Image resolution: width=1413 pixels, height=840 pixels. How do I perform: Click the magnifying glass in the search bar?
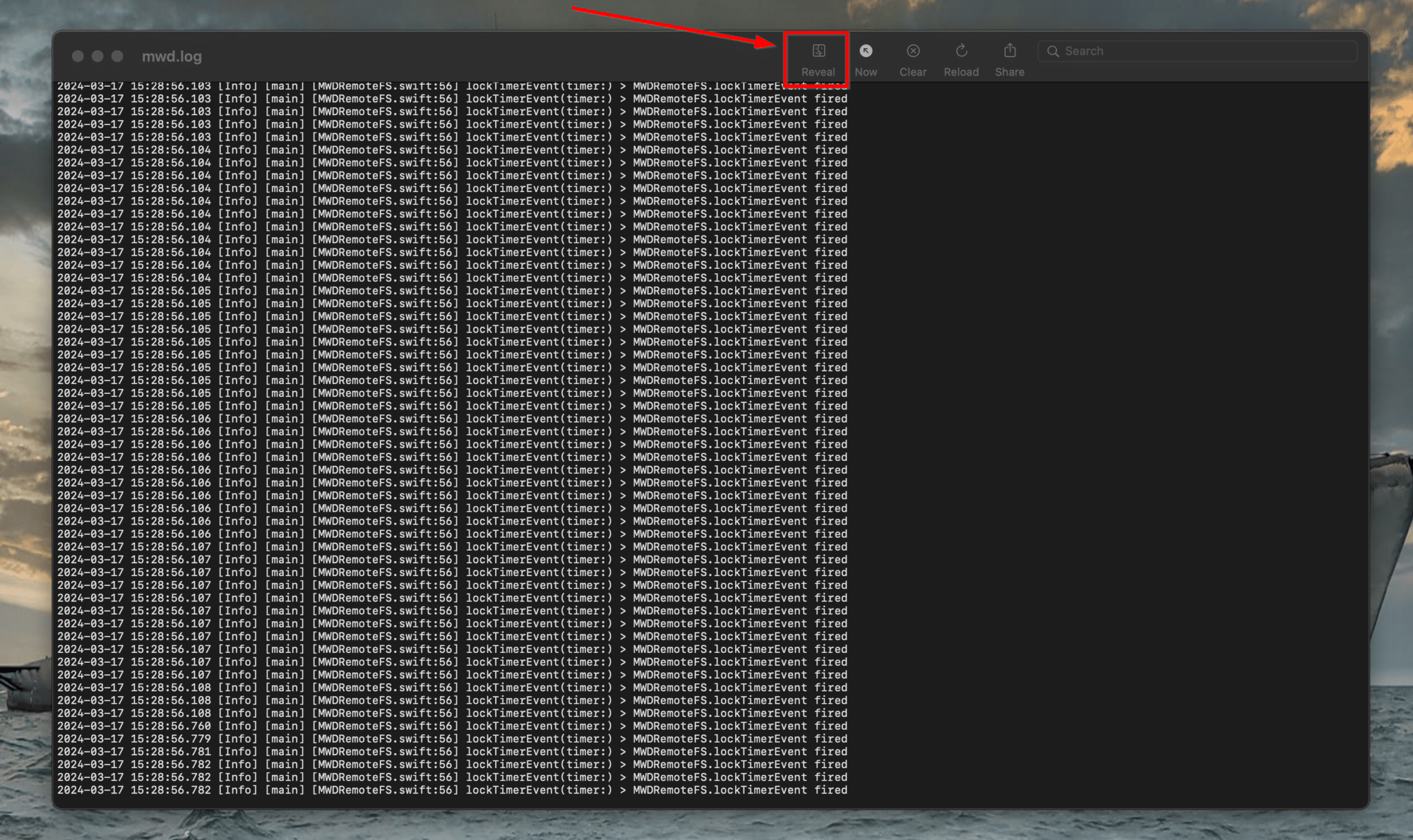coord(1054,51)
